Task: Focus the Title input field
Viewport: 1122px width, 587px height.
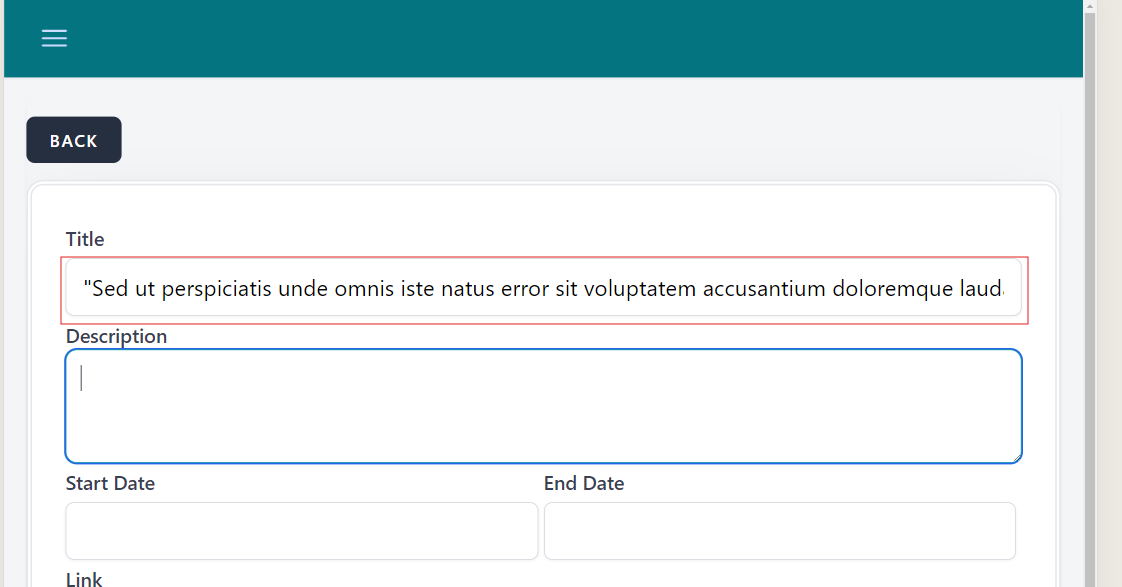Action: [x=543, y=288]
